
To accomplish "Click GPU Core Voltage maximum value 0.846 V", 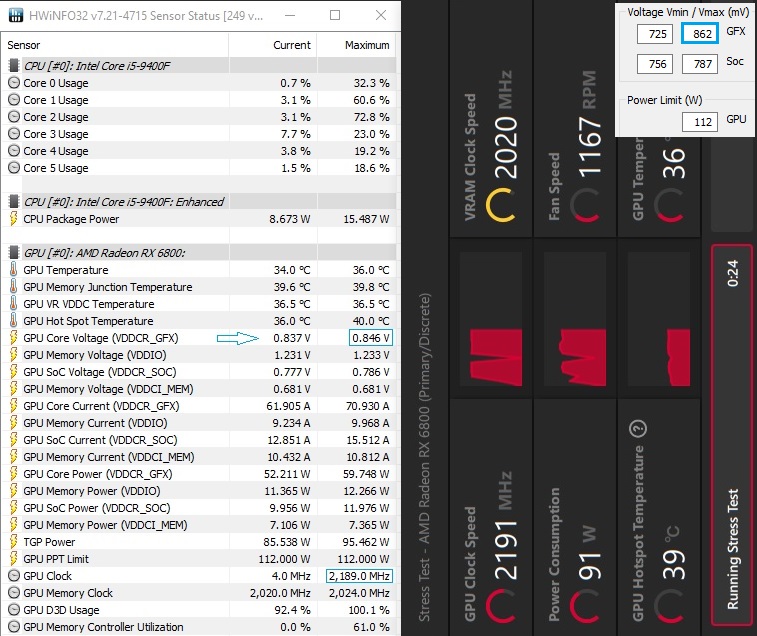I will coord(371,338).
